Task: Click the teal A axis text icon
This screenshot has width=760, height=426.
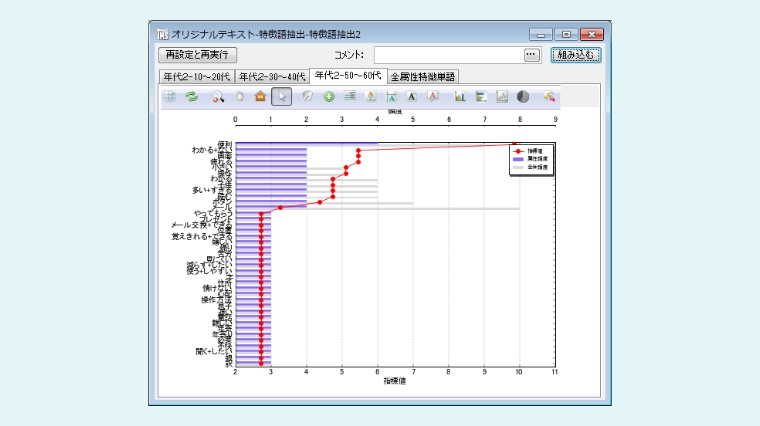Action: coord(391,96)
